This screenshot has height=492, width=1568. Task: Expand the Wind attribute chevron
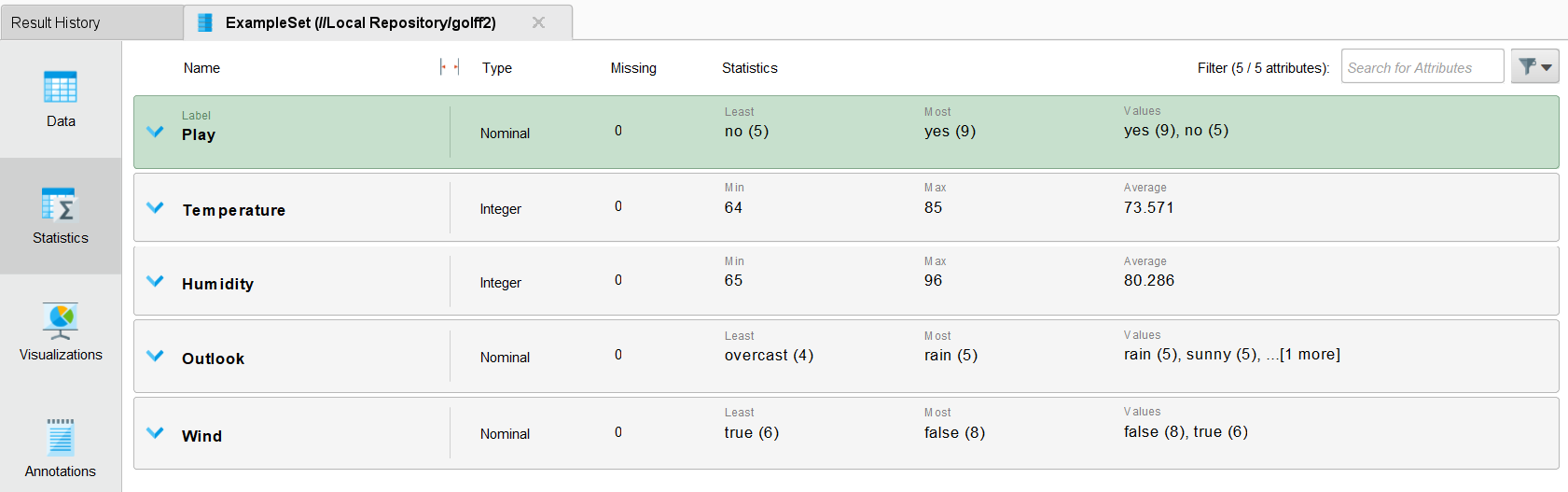tap(155, 433)
